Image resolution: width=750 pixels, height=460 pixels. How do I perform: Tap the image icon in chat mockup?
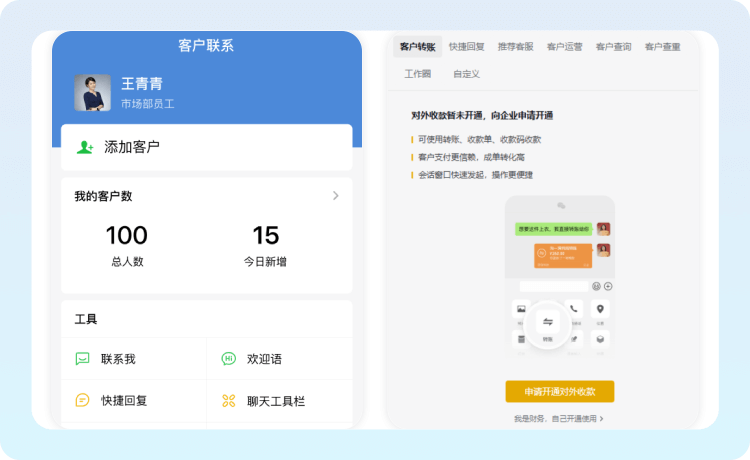(x=521, y=310)
